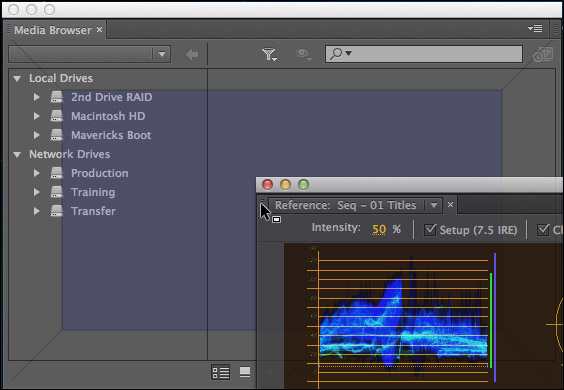This screenshot has height=390, width=564.
Task: Toggle the partially visible checkbox right of Setup
Action: pos(543,230)
